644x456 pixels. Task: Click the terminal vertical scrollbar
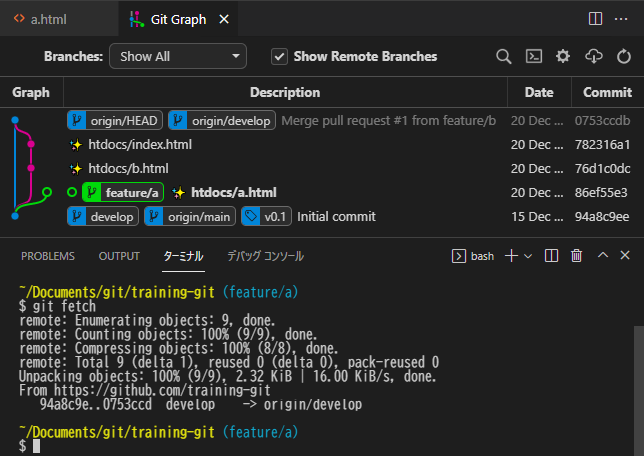coord(638,390)
